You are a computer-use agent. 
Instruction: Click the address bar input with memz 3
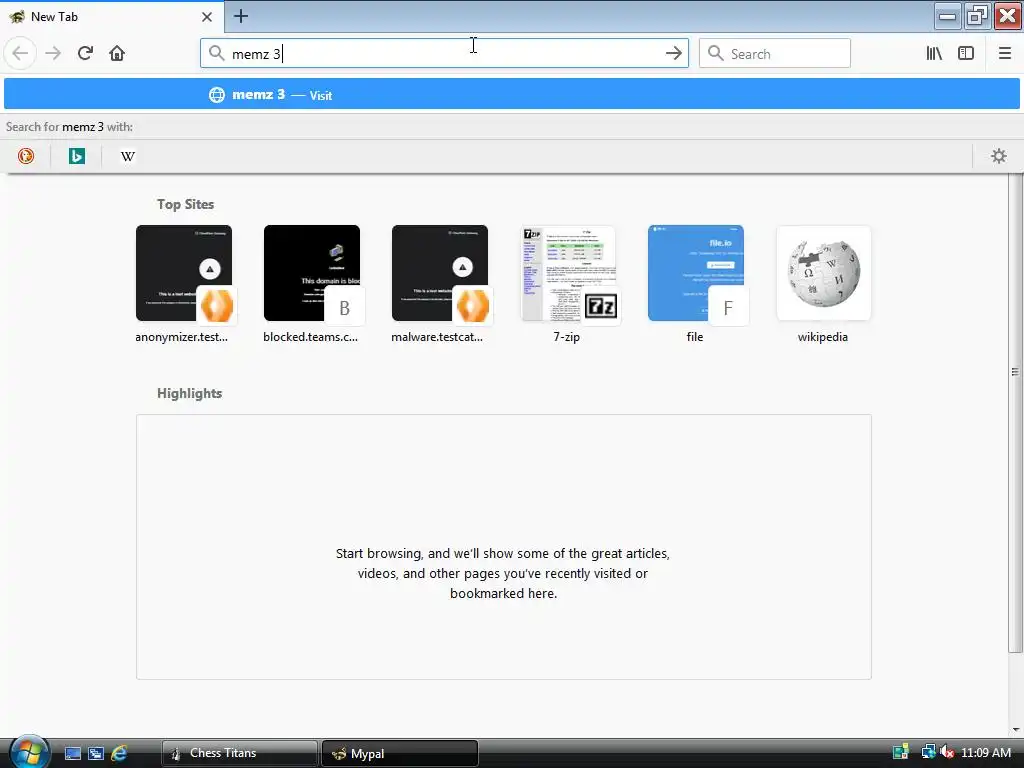click(444, 54)
